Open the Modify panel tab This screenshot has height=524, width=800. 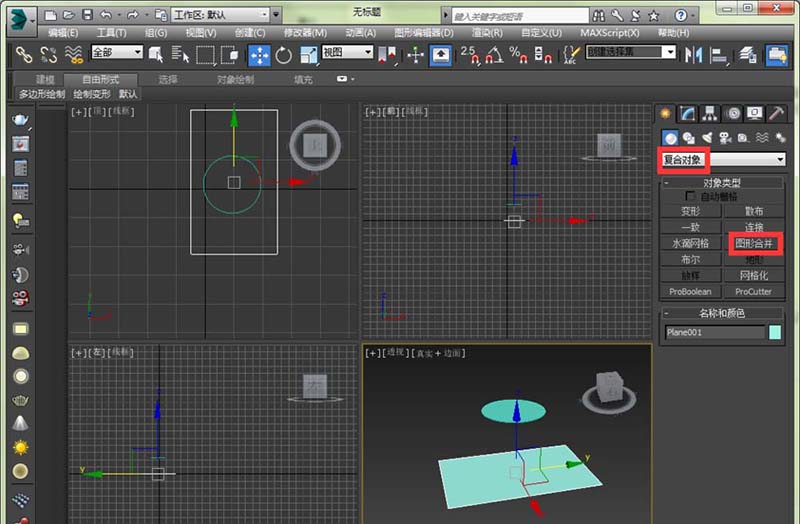coord(689,113)
